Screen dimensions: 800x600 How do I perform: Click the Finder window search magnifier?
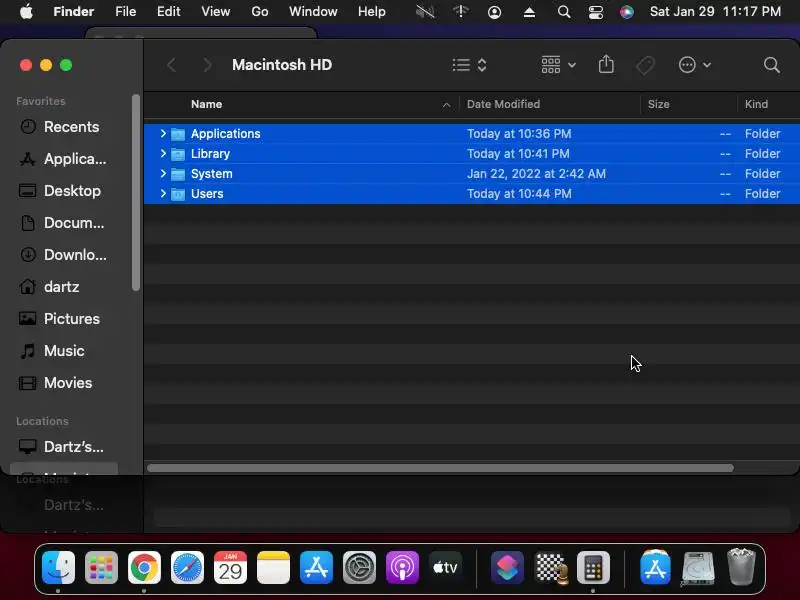771,65
